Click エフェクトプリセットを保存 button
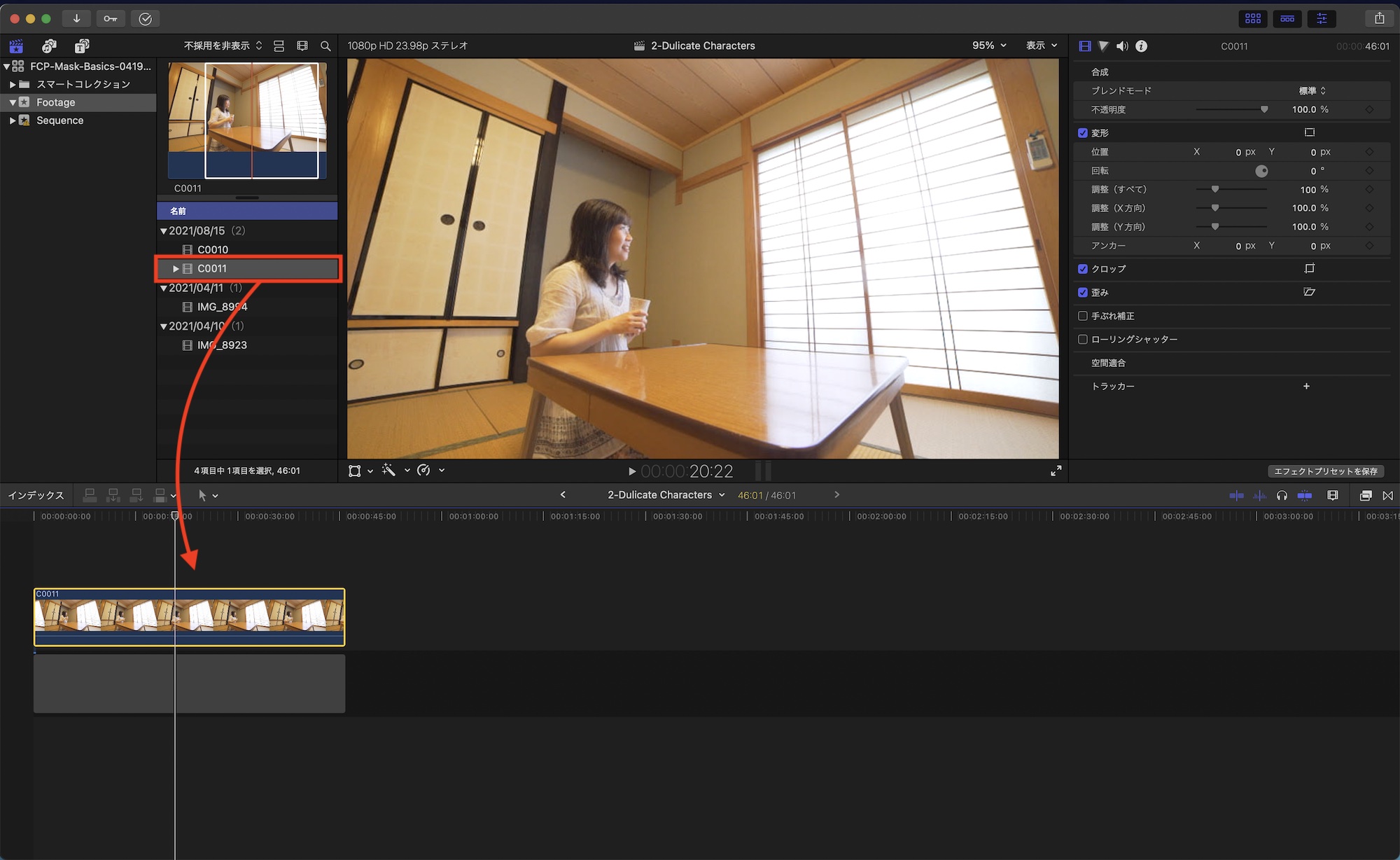 (1325, 471)
